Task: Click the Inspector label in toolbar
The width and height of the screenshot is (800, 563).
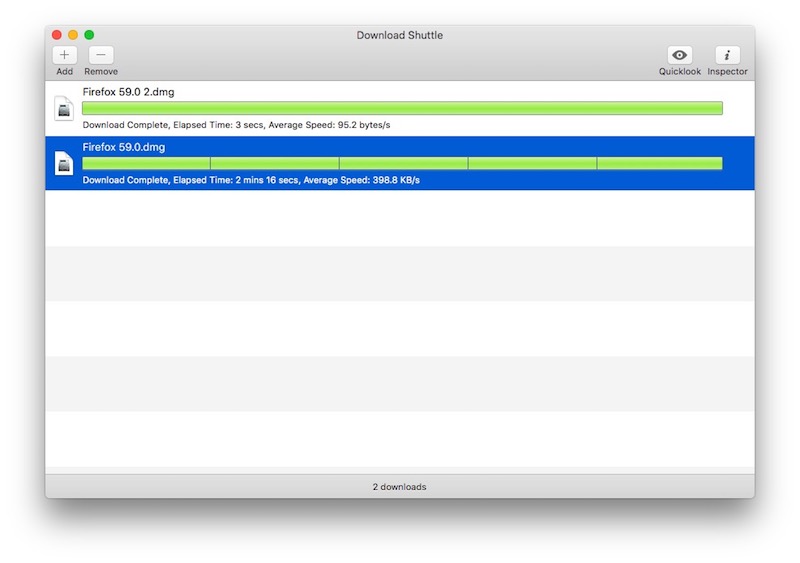Action: [727, 71]
